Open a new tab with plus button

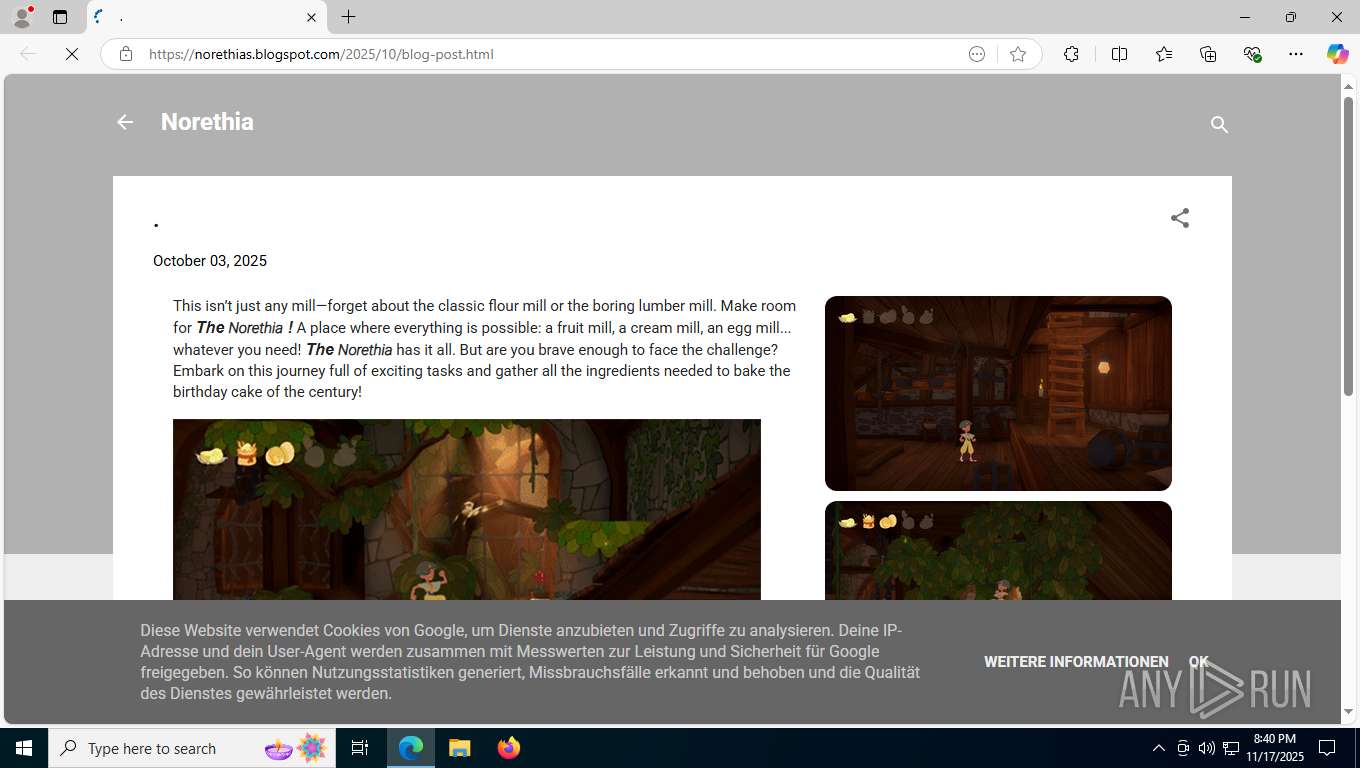[x=348, y=17]
